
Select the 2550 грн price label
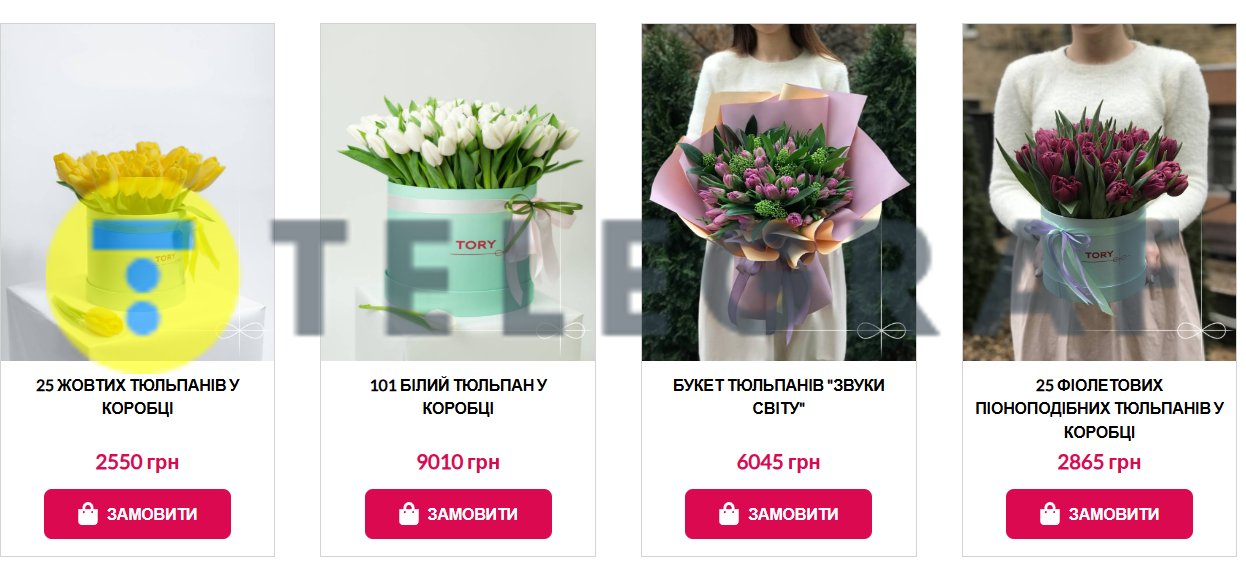pyautogui.click(x=137, y=462)
